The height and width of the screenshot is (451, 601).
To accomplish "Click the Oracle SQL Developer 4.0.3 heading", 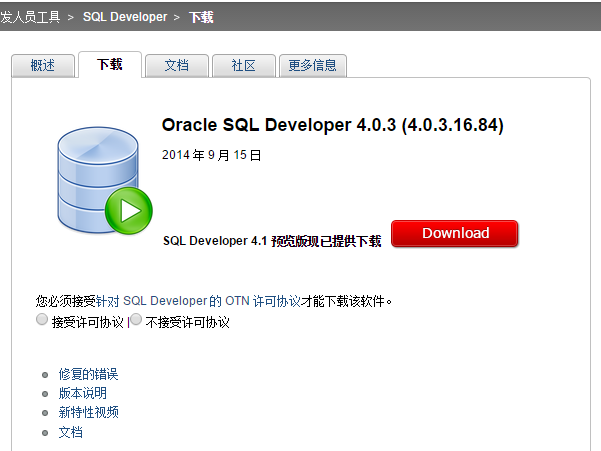I will (x=333, y=125).
